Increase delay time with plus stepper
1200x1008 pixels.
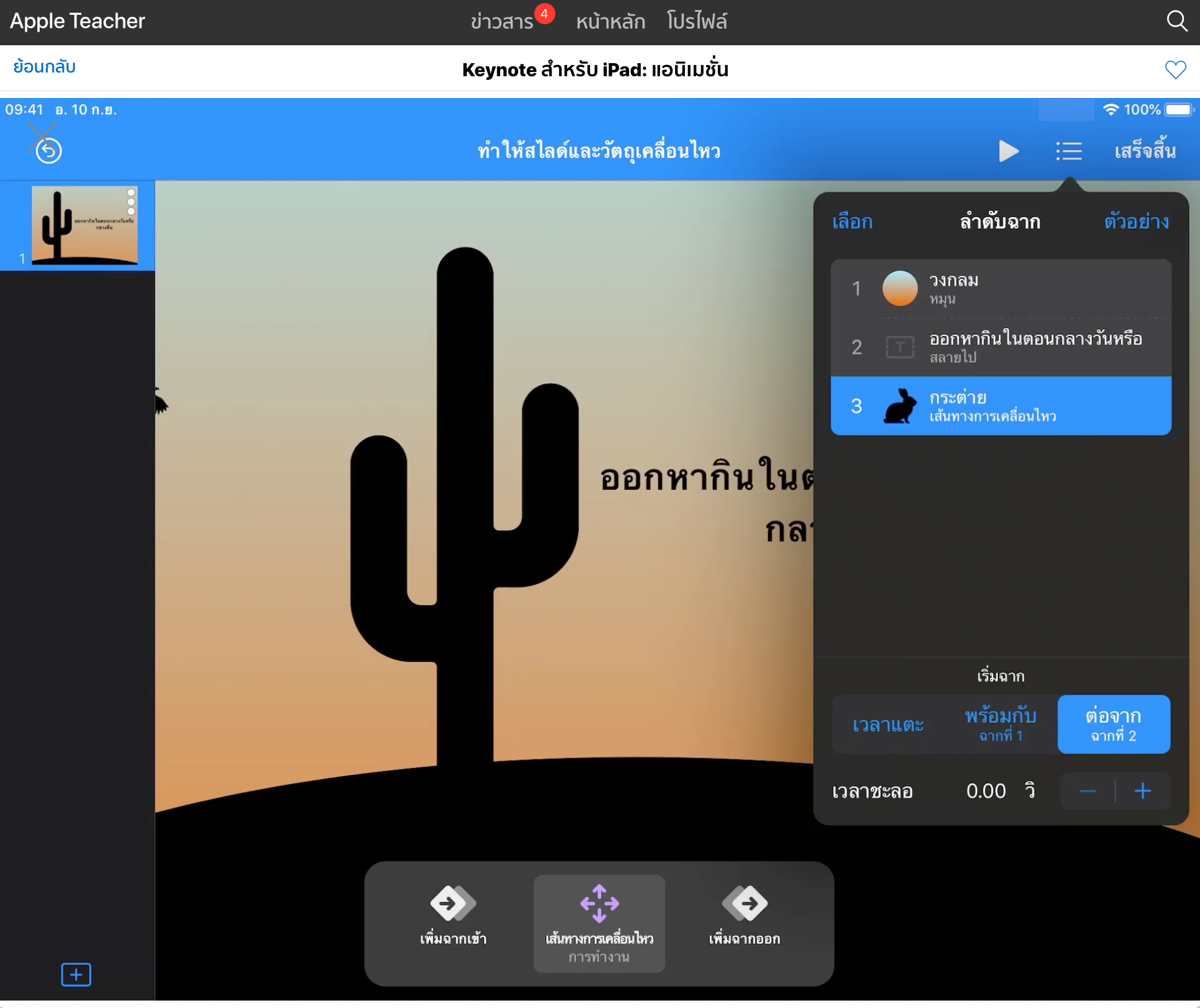tap(1142, 791)
